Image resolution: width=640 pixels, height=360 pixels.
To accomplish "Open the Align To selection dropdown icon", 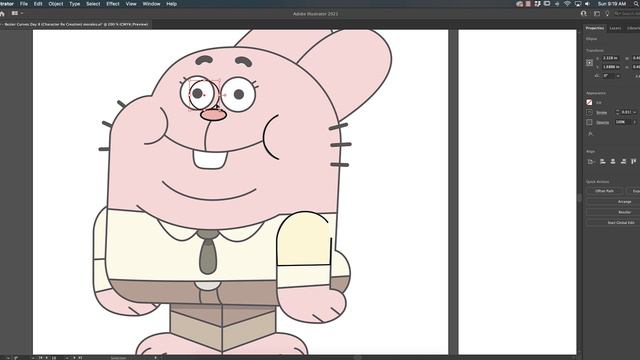I will [591, 162].
